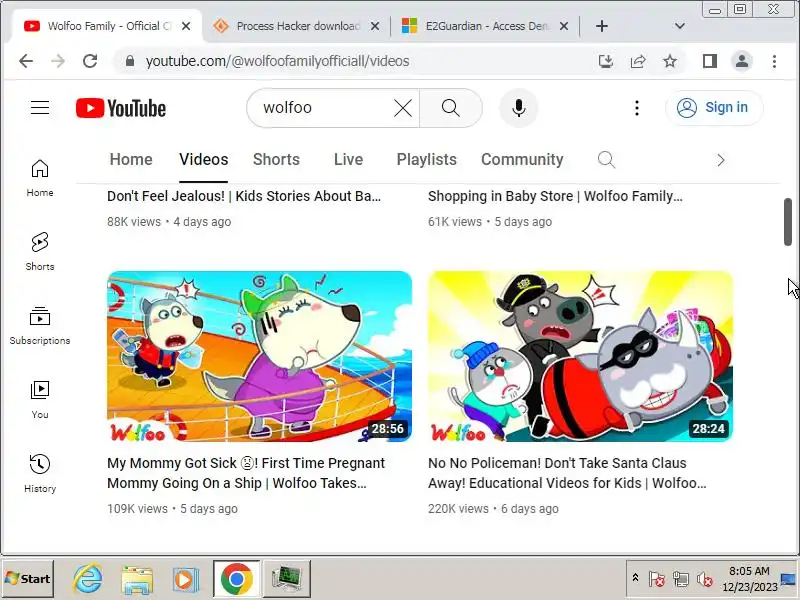
Task: Click the browser forward arrow
Action: pos(58,61)
